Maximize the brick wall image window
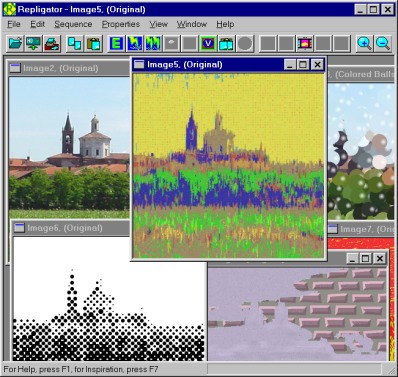This screenshot has width=398, height=377. click(x=366, y=258)
